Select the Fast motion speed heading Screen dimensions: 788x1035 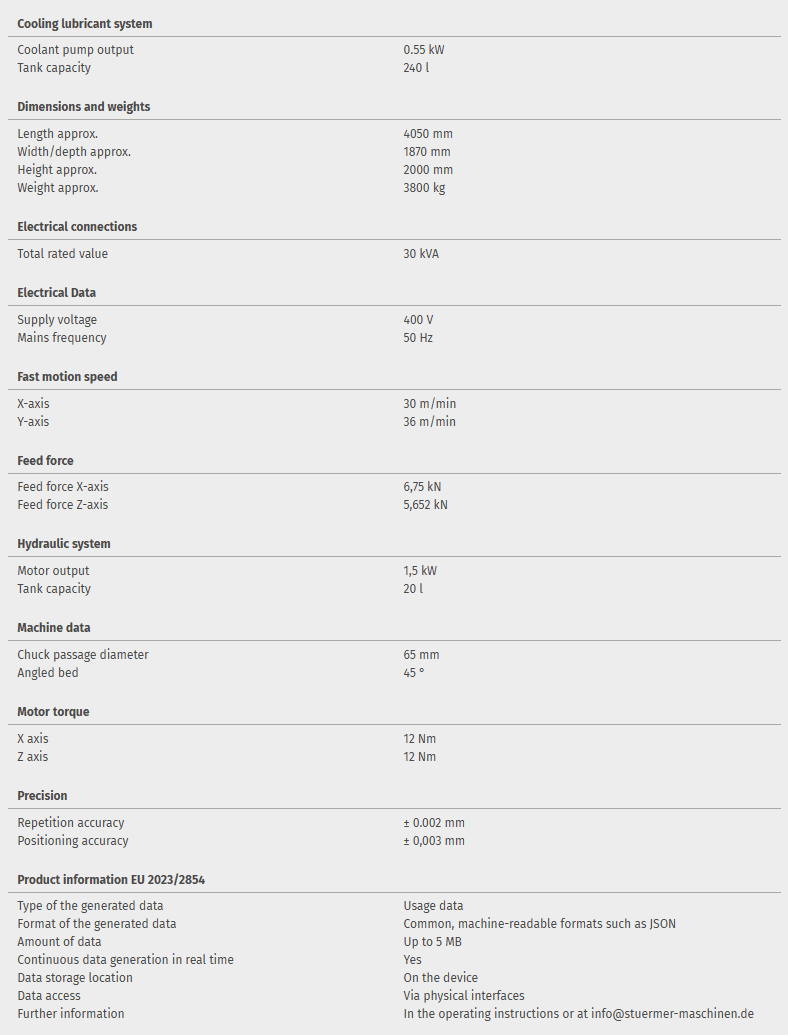[x=67, y=377]
